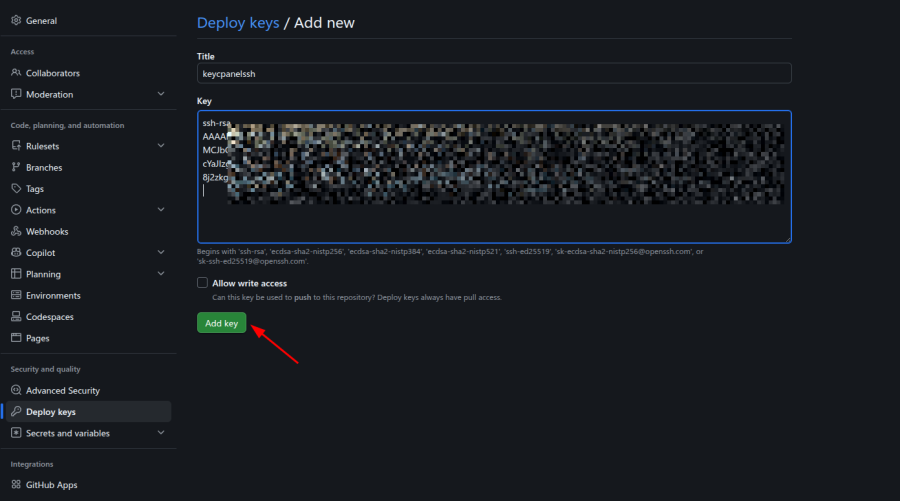Click the green Add key button

pos(222,323)
